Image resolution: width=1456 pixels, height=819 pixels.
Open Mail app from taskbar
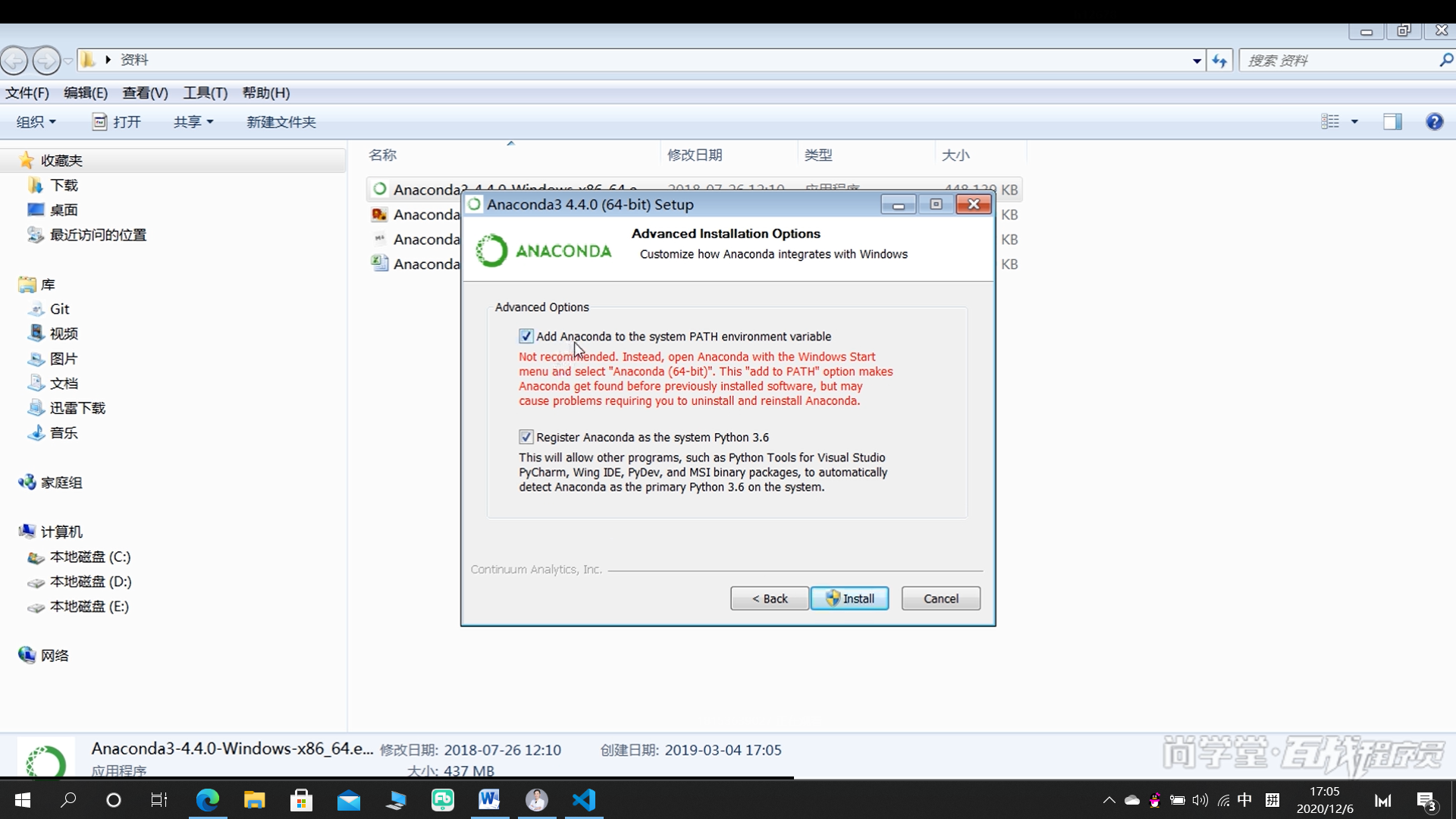(348, 799)
